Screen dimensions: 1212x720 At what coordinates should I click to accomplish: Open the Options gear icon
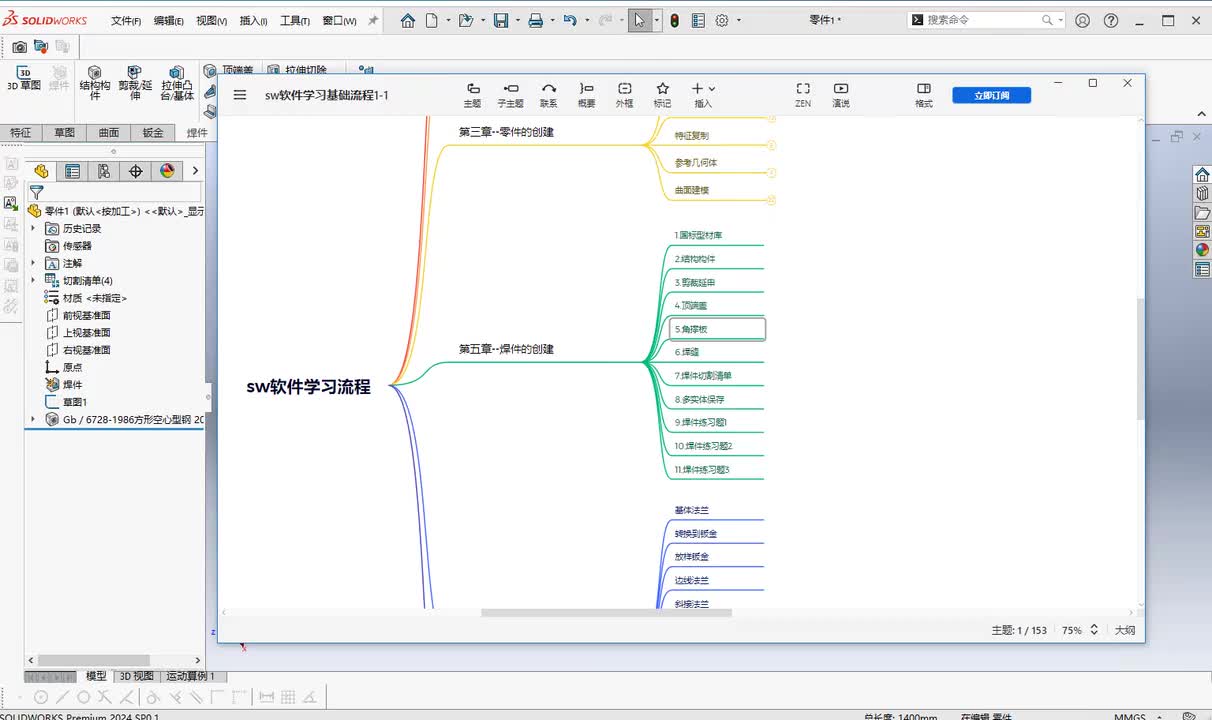722,20
